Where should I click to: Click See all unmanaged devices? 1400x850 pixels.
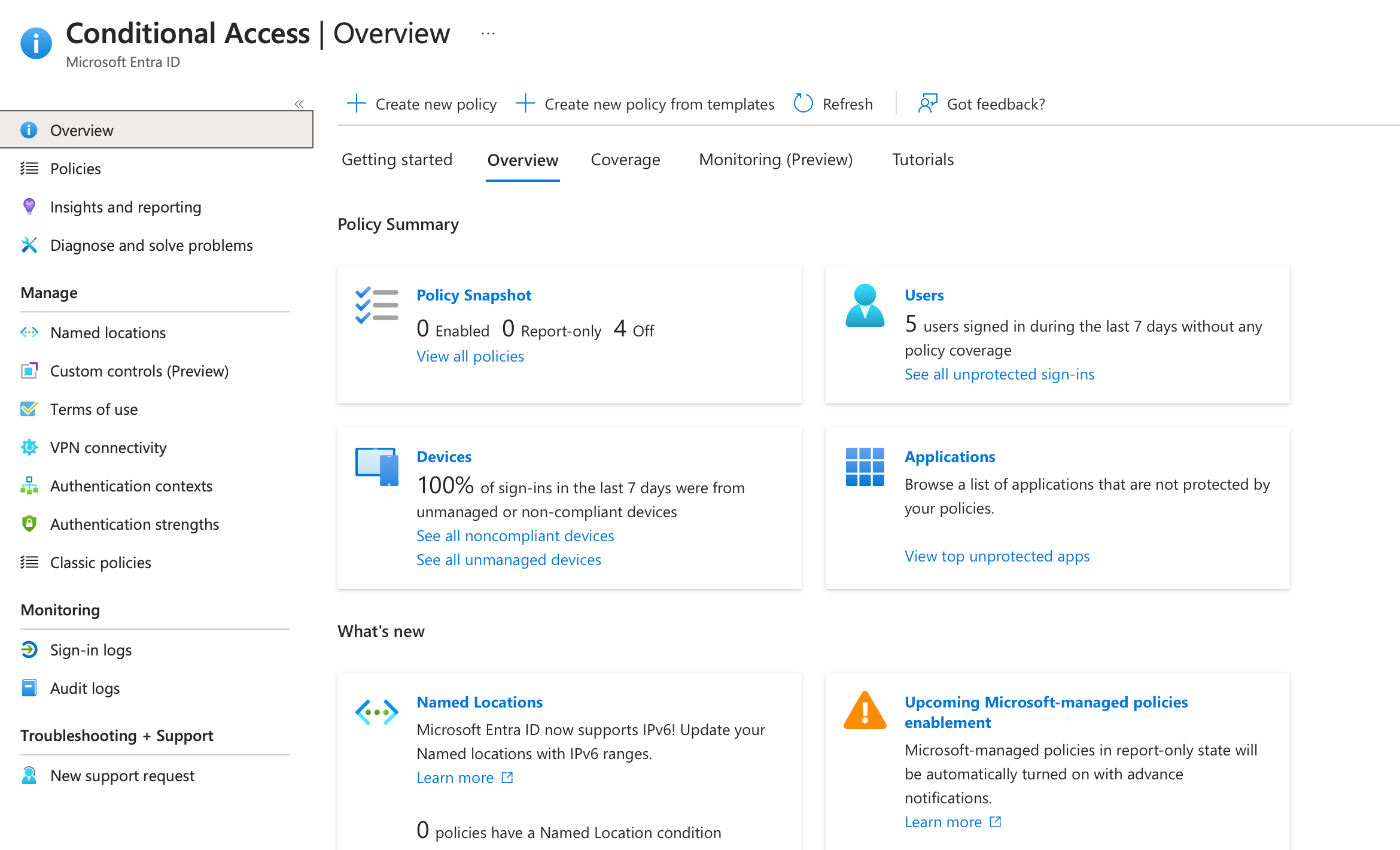tap(509, 560)
